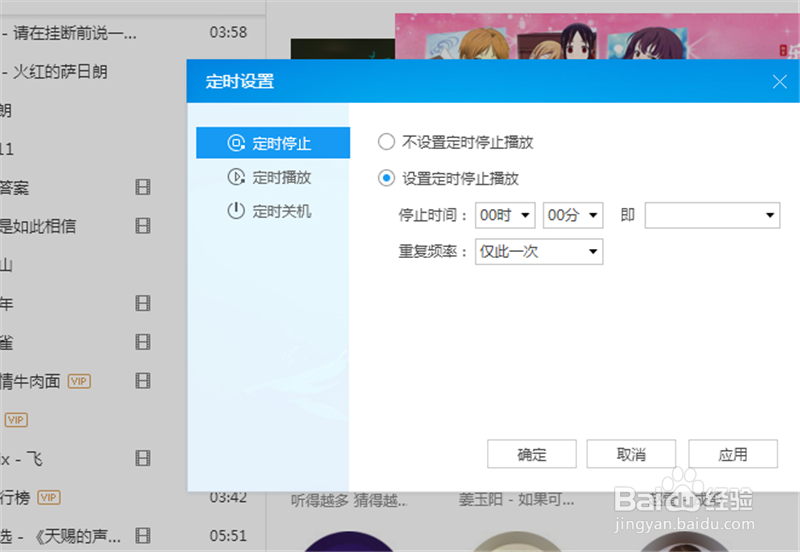
Task: Click MV icon beside 《天赐的声 song
Action: tap(143, 535)
